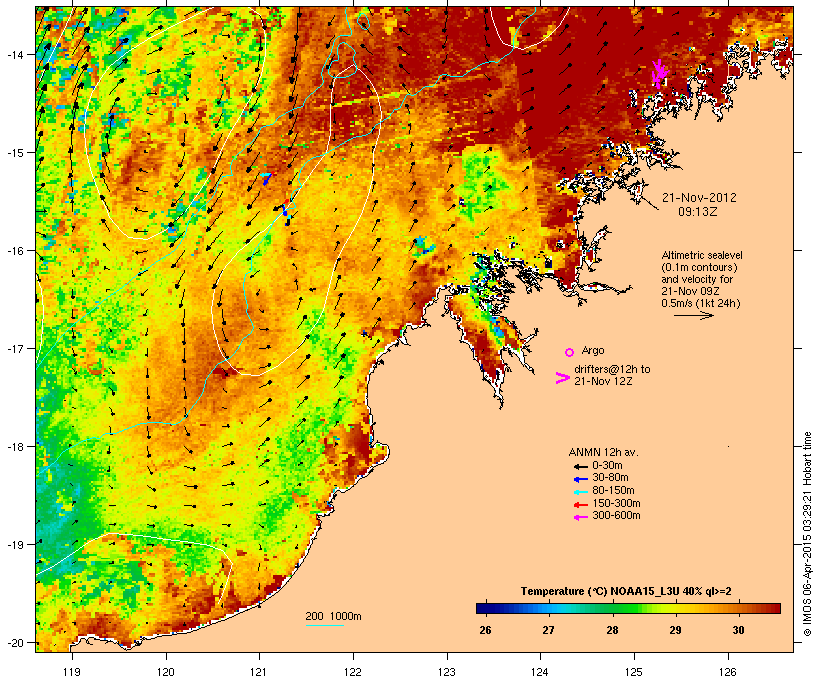Click the longitude axis label '123'
Screen dimensions: 820x680
pos(447,672)
